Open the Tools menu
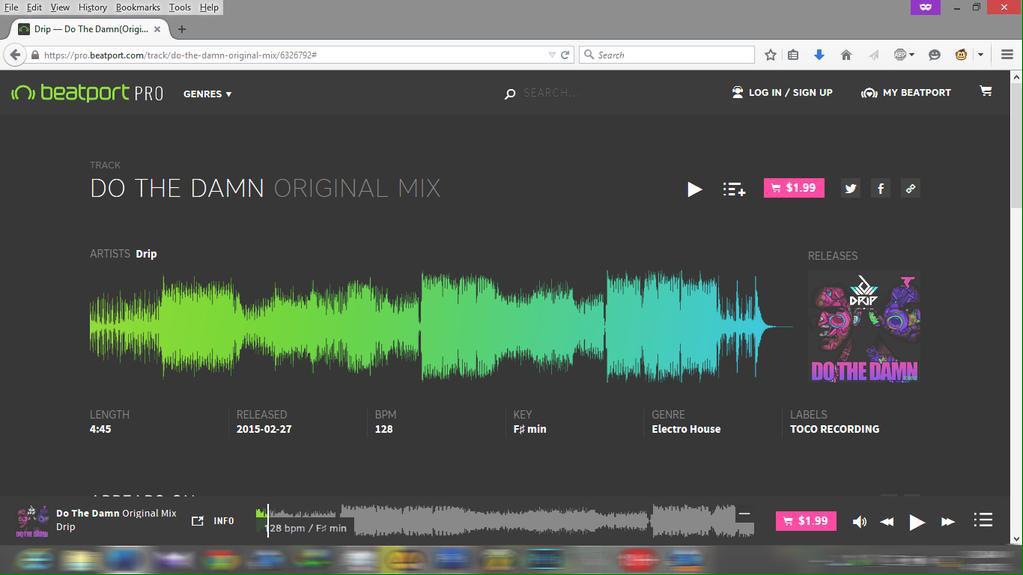Viewport: 1023px width, 575px height. pyautogui.click(x=179, y=7)
